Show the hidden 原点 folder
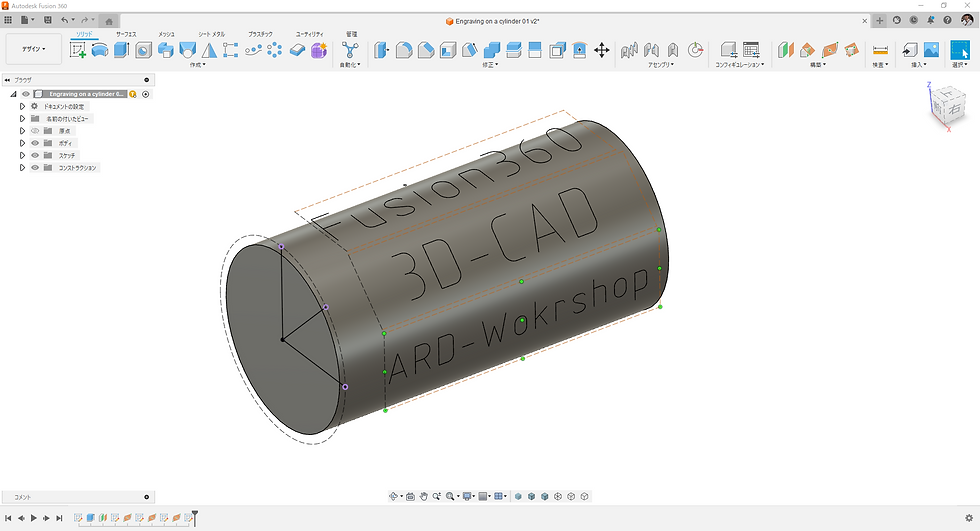Viewport: 980px width, 531px height. click(x=35, y=131)
